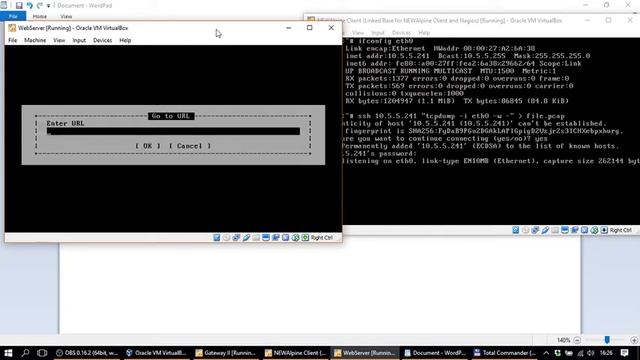
Task: Switch to OBS taskbar button
Action: point(87,353)
